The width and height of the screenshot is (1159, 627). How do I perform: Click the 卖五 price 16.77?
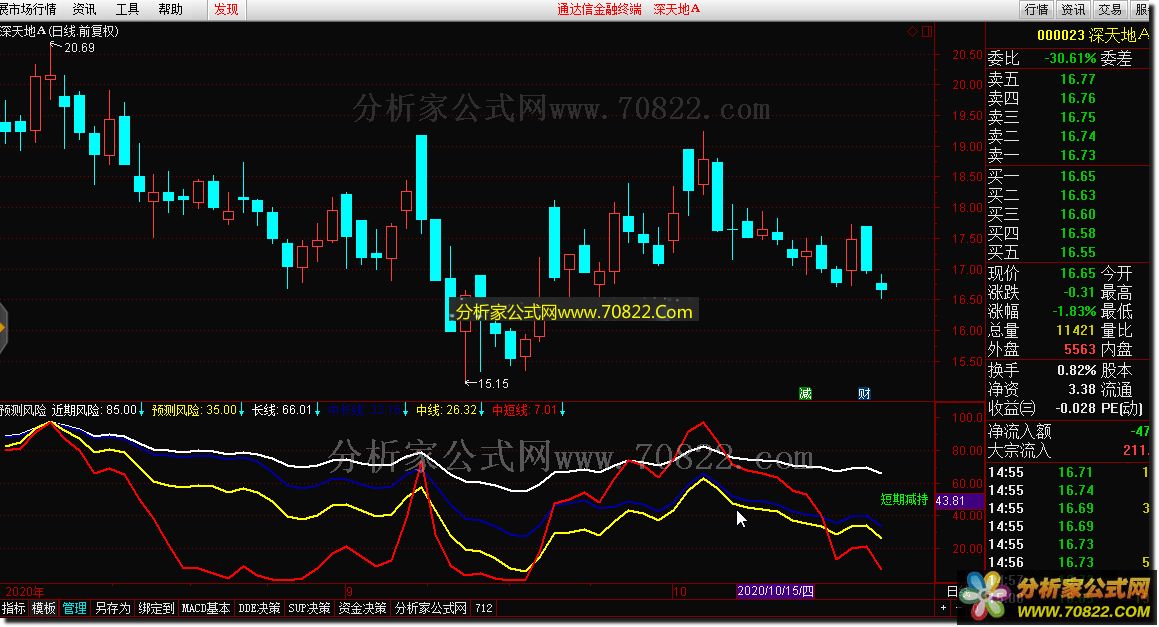pyautogui.click(x=1078, y=79)
